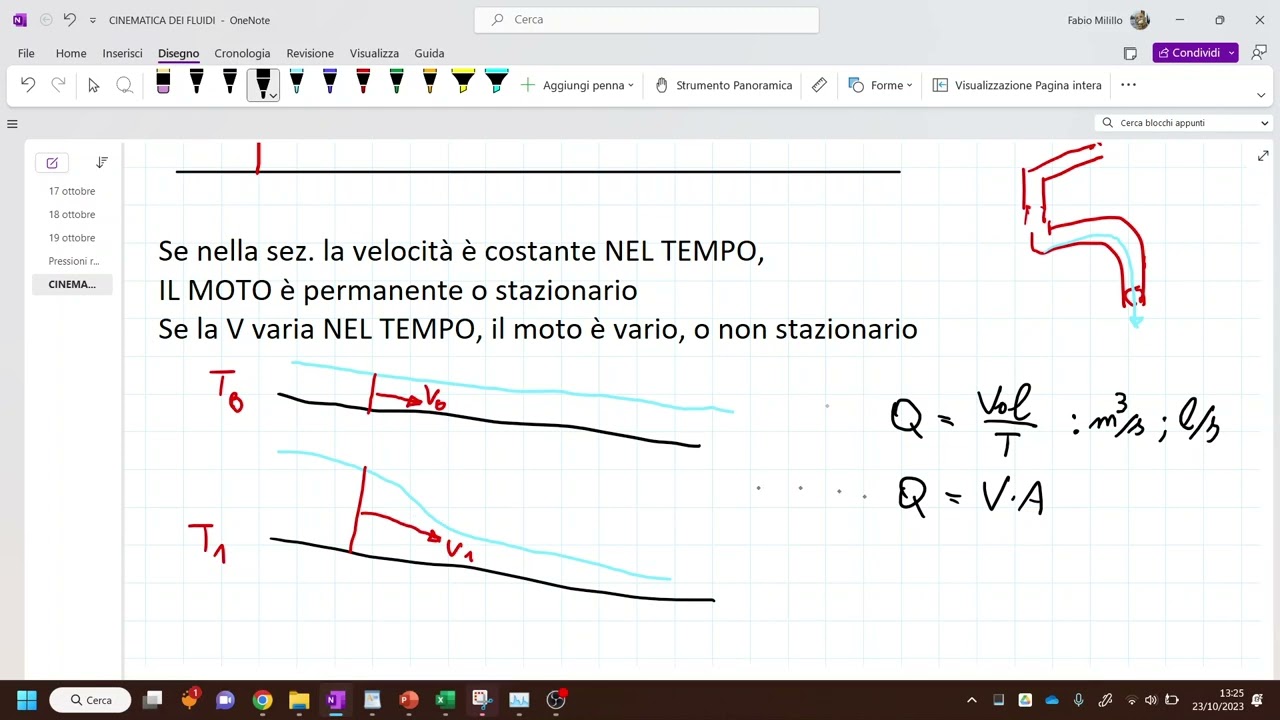Expand the page to full view with the diagonal arrow
The height and width of the screenshot is (720, 1280).
[1263, 156]
